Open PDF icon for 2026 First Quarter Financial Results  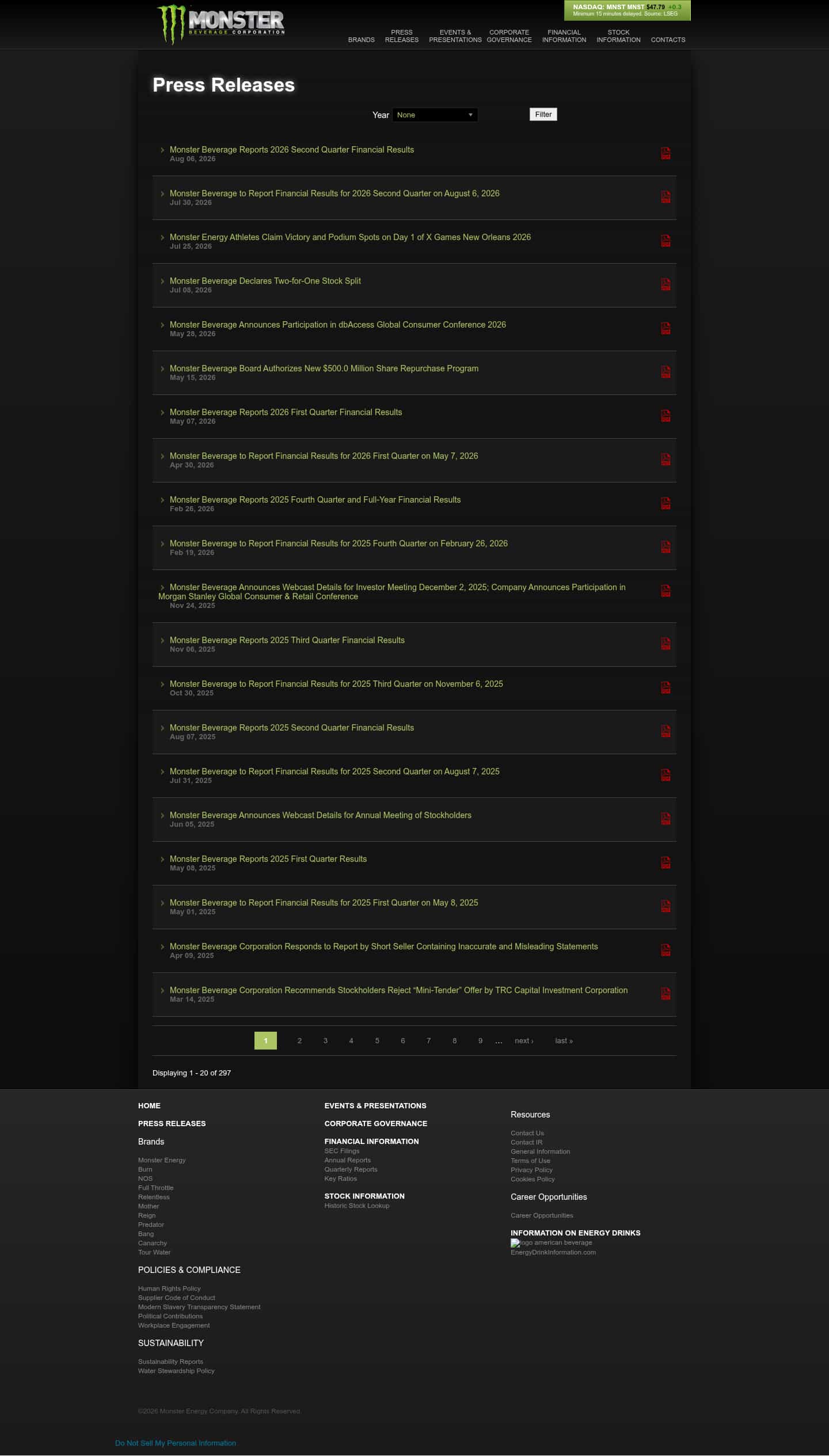coord(666,416)
